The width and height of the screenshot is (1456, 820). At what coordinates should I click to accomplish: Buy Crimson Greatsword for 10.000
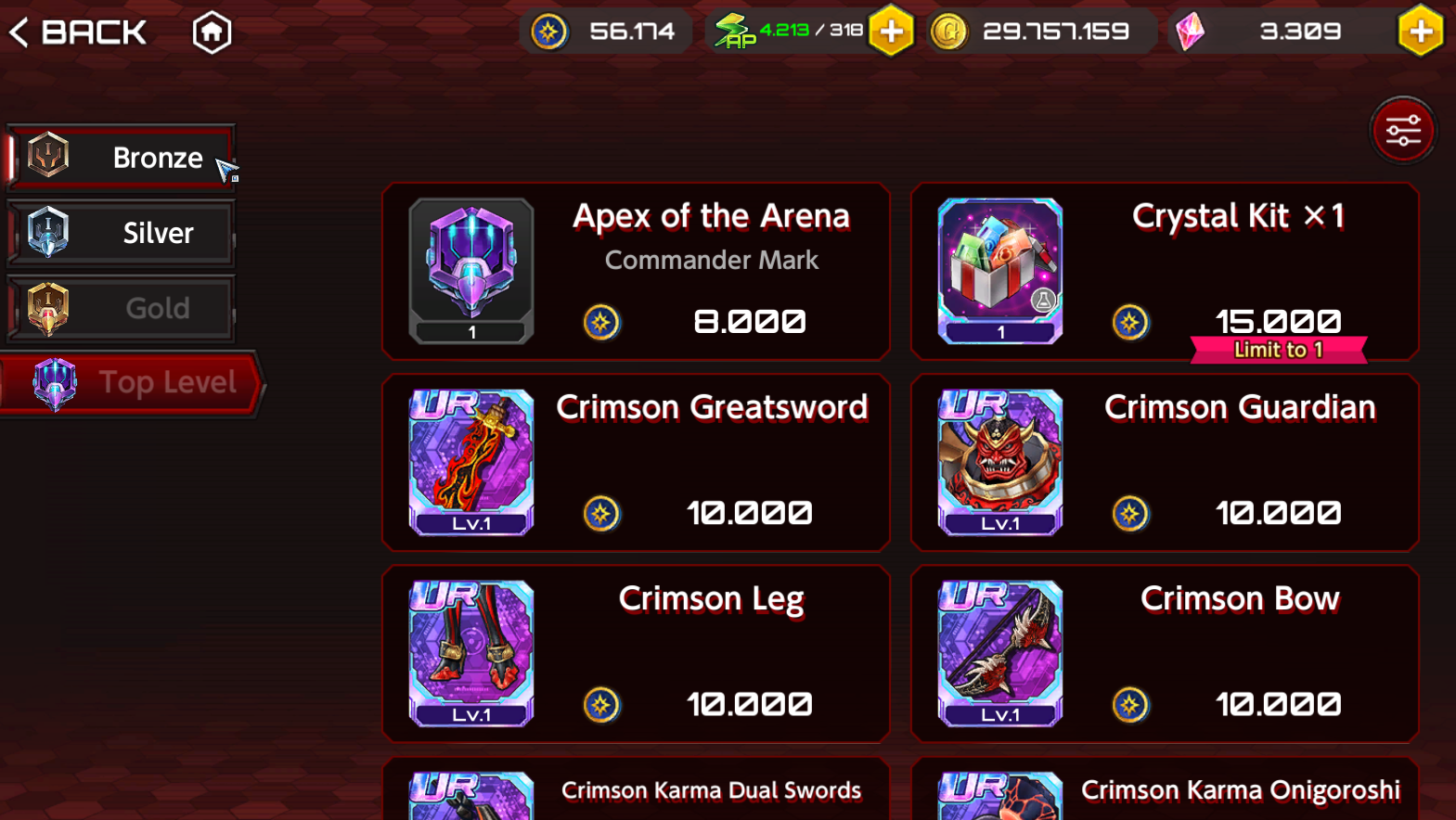[637, 462]
